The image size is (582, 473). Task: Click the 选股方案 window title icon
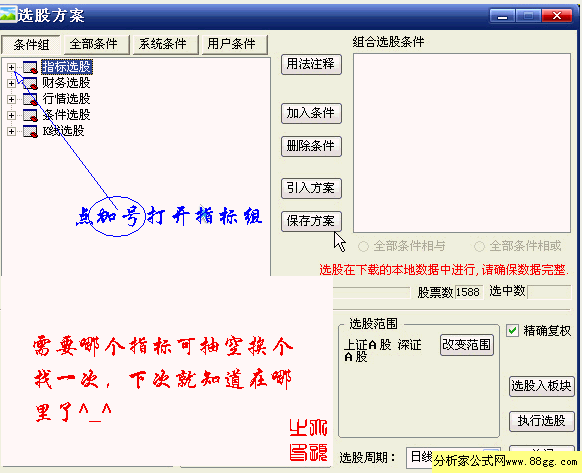tap(8, 15)
